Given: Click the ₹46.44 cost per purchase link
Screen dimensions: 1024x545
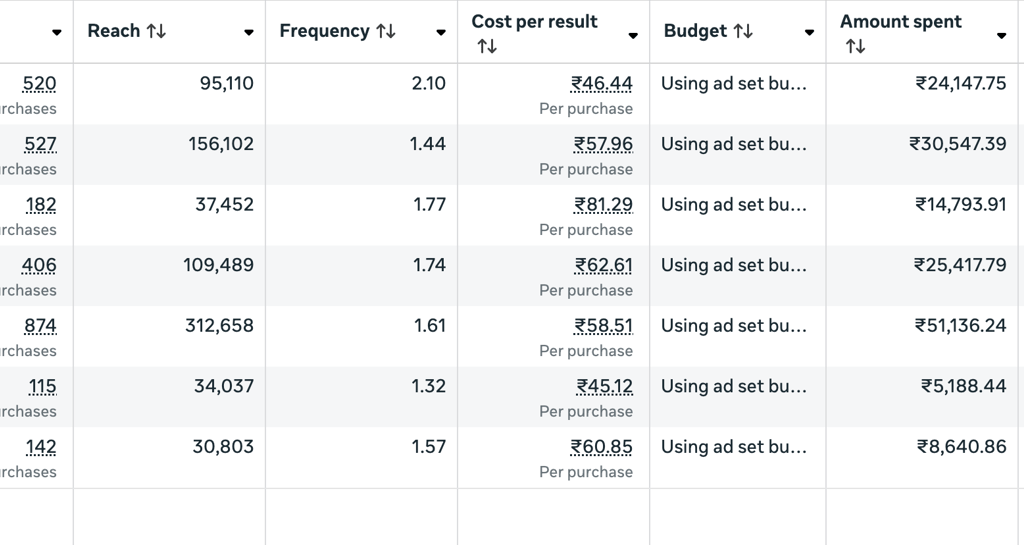Looking at the screenshot, I should coord(602,84).
